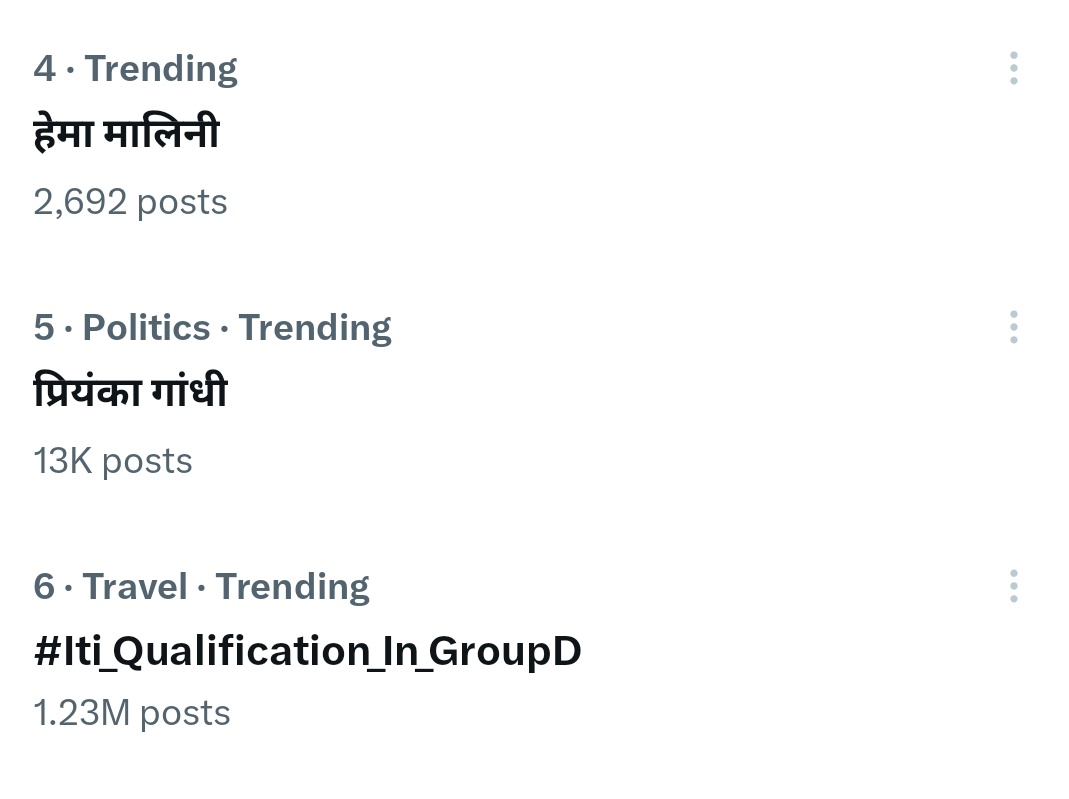The height and width of the screenshot is (799, 1069).
Task: Open more options for हेमा मालिनी trend
Action: click(1014, 68)
